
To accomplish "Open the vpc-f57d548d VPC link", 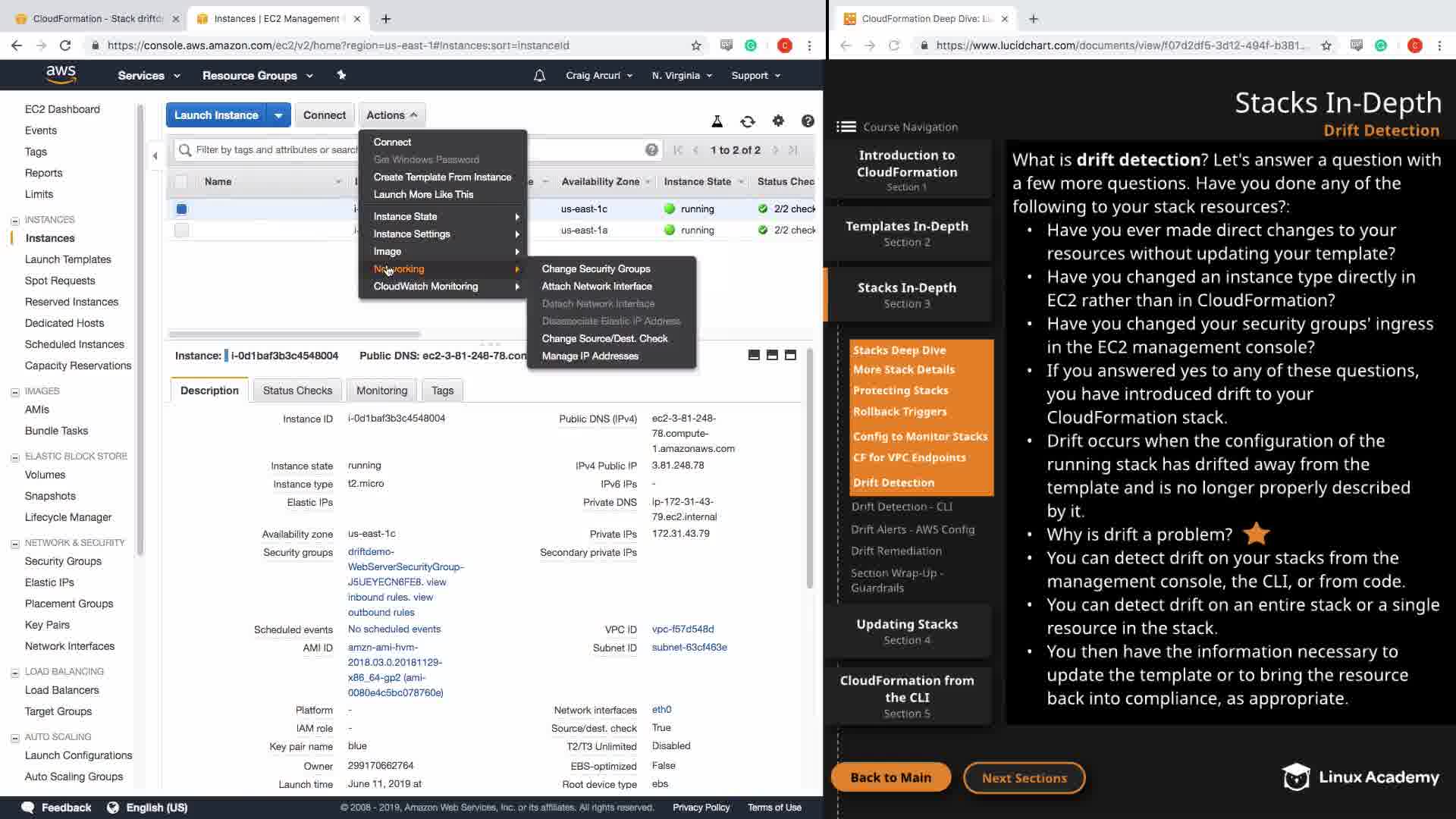I will point(682,629).
